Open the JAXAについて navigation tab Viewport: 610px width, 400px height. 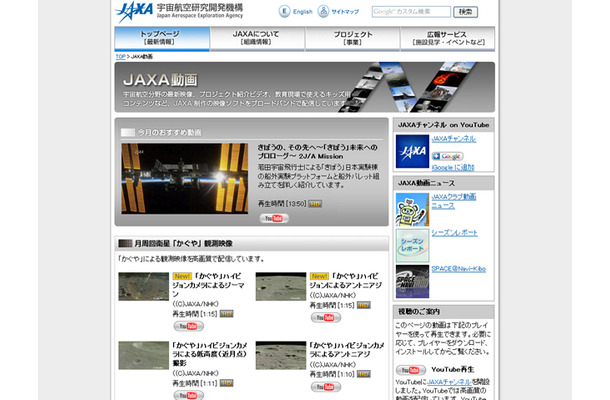pyautogui.click(x=257, y=38)
